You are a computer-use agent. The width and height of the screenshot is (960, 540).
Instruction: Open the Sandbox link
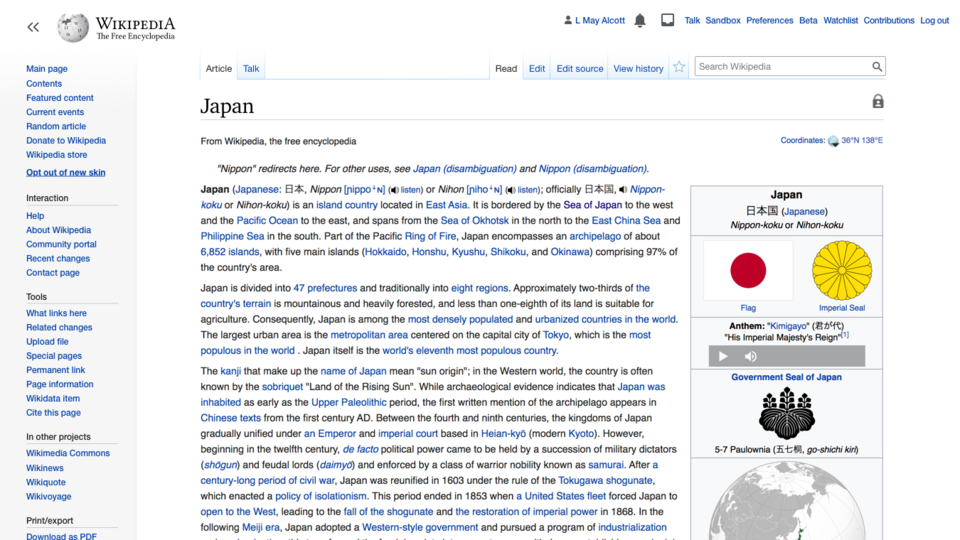[723, 20]
